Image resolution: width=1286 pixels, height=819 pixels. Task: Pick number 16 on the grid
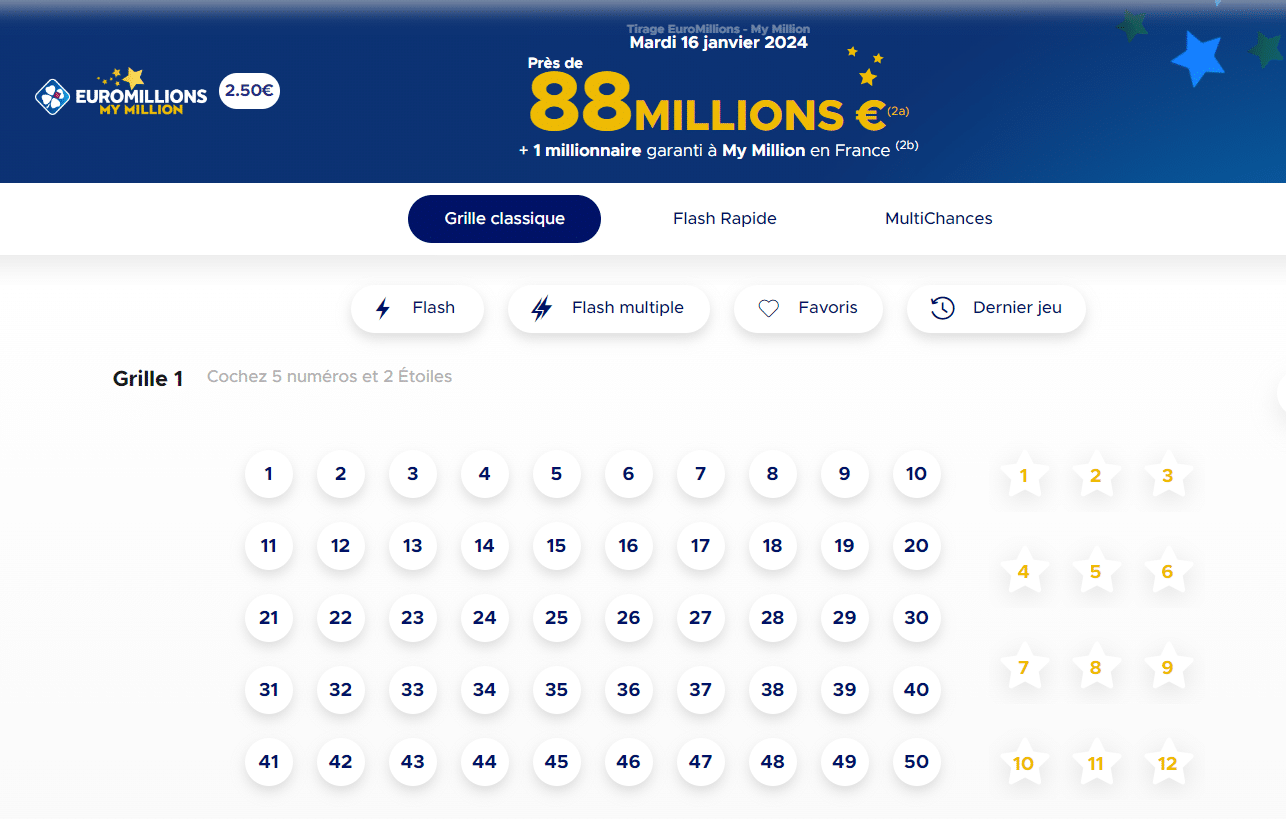[629, 546]
